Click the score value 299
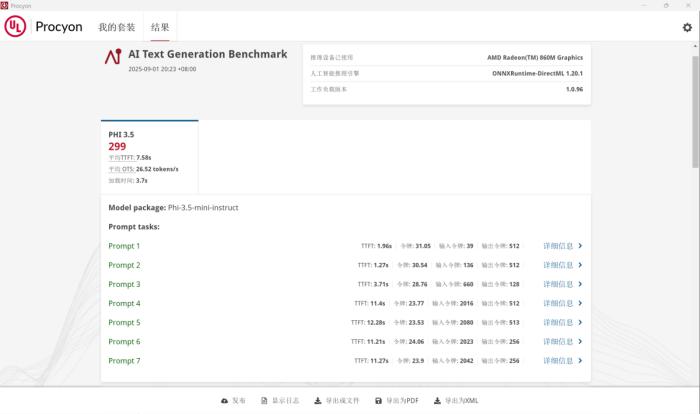This screenshot has height=414, width=700. (117, 146)
